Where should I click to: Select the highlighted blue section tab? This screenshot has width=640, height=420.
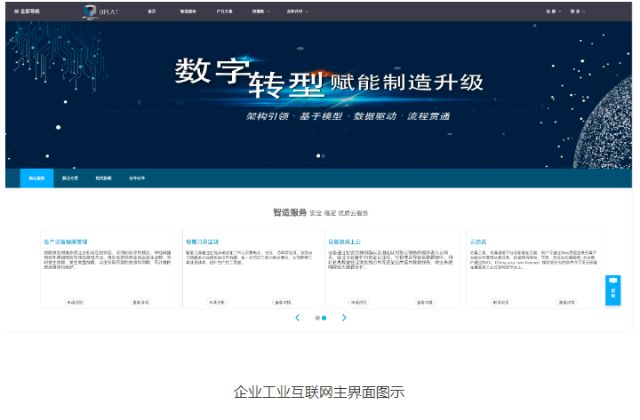[37, 178]
